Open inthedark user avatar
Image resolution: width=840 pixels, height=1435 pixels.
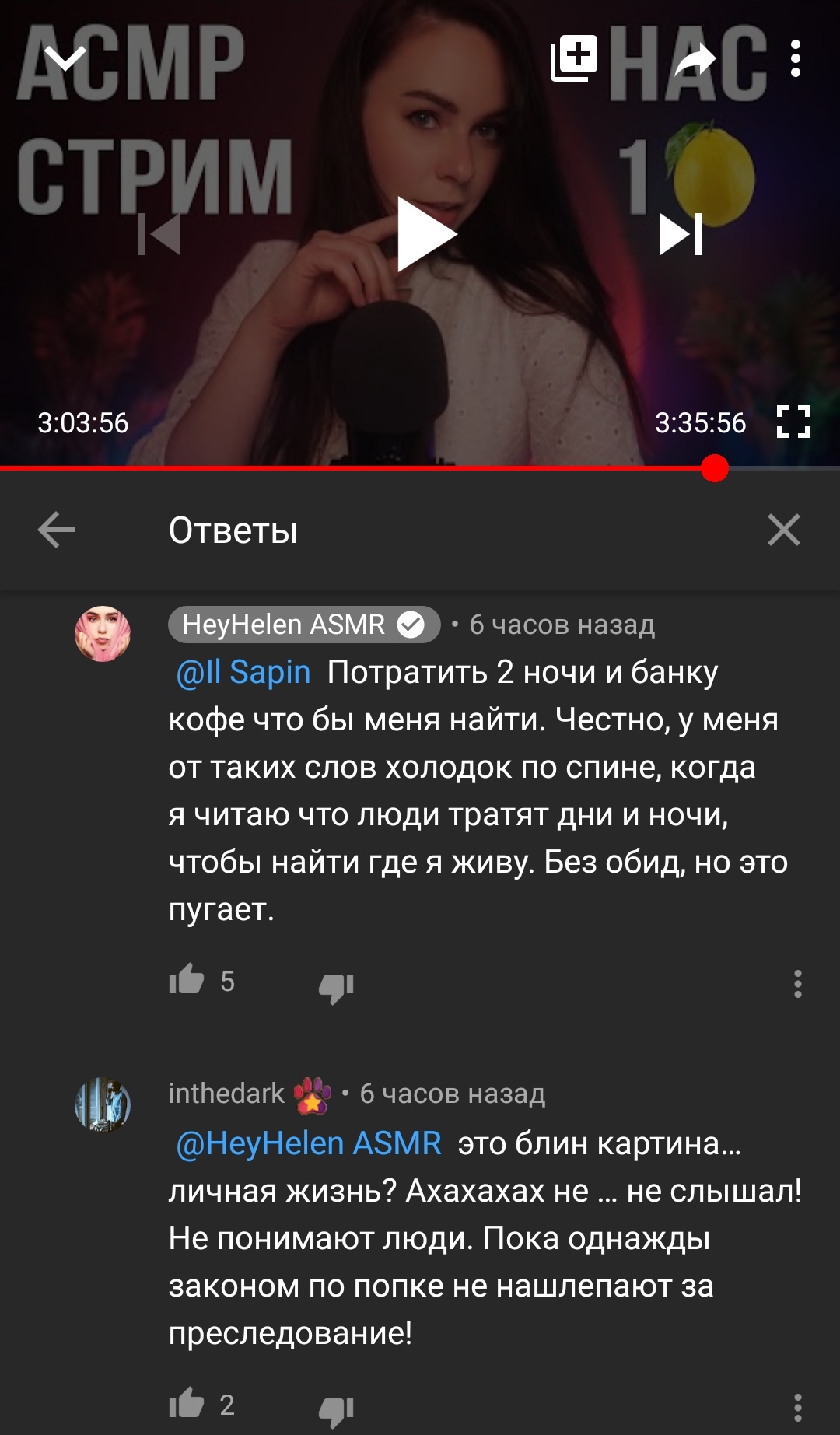(103, 1104)
